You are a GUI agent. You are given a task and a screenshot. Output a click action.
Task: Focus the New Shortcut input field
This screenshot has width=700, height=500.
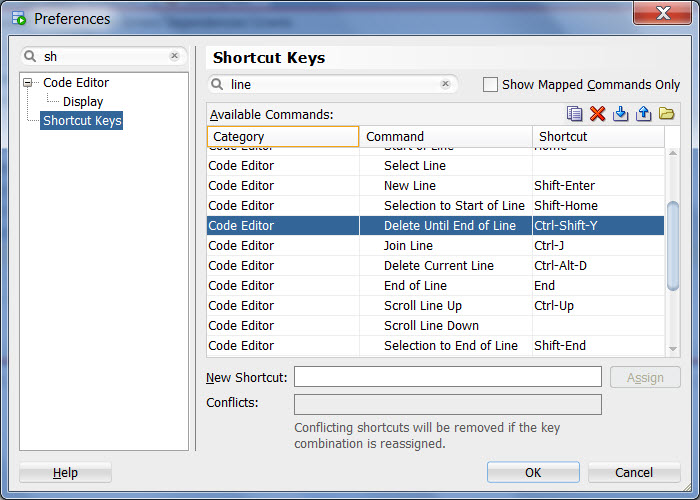pos(447,377)
